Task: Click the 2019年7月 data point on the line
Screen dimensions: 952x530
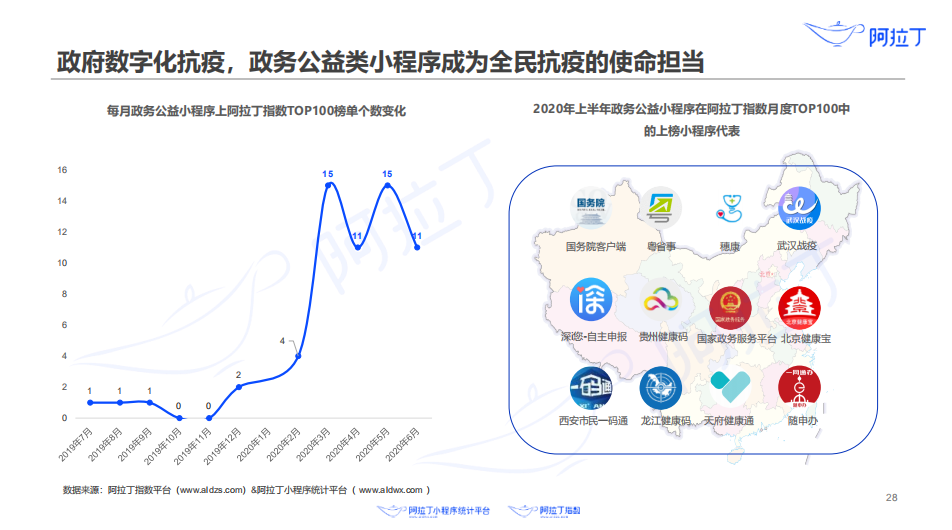Action: pos(90,403)
